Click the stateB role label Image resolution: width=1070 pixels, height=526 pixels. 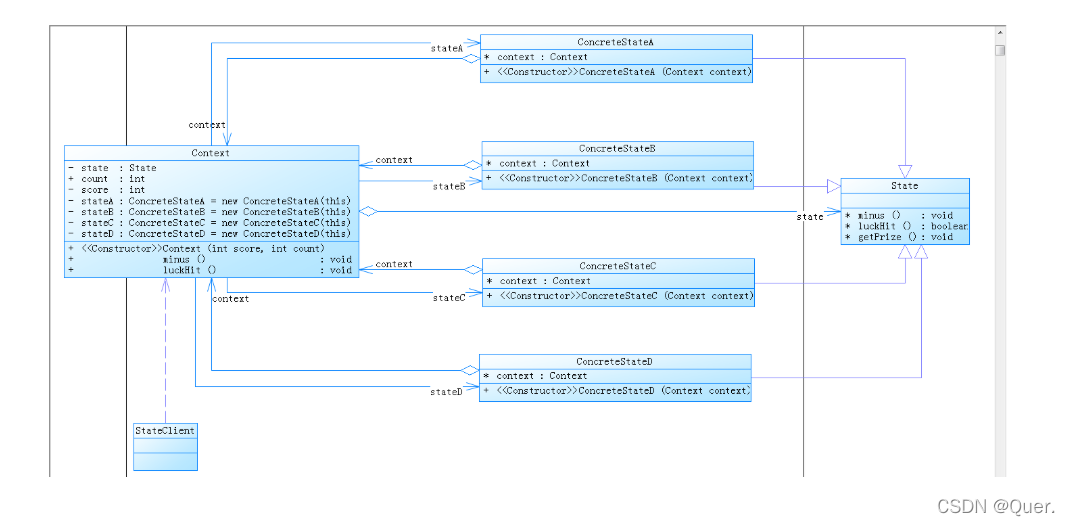449,186
